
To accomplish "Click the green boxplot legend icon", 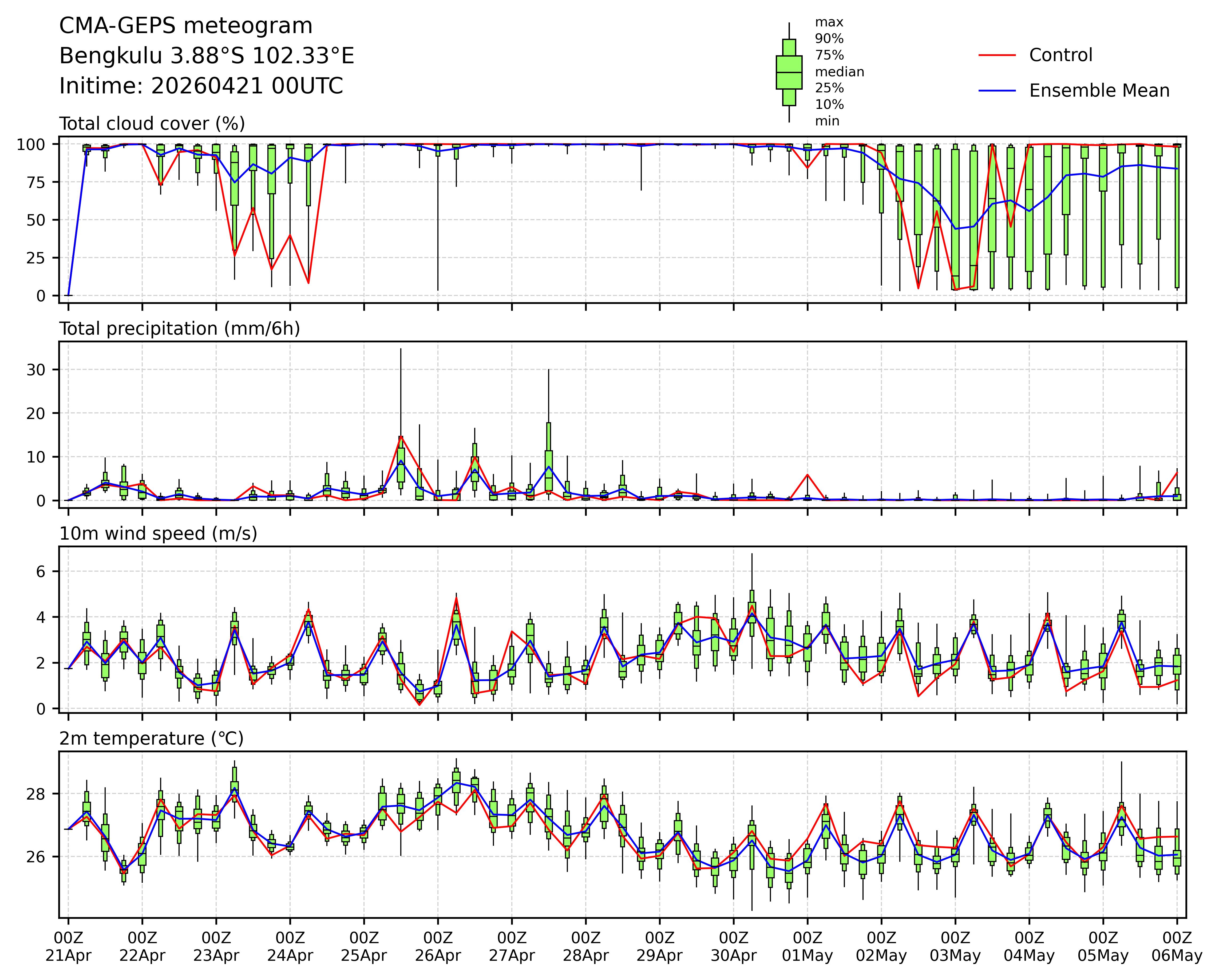I will point(789,72).
